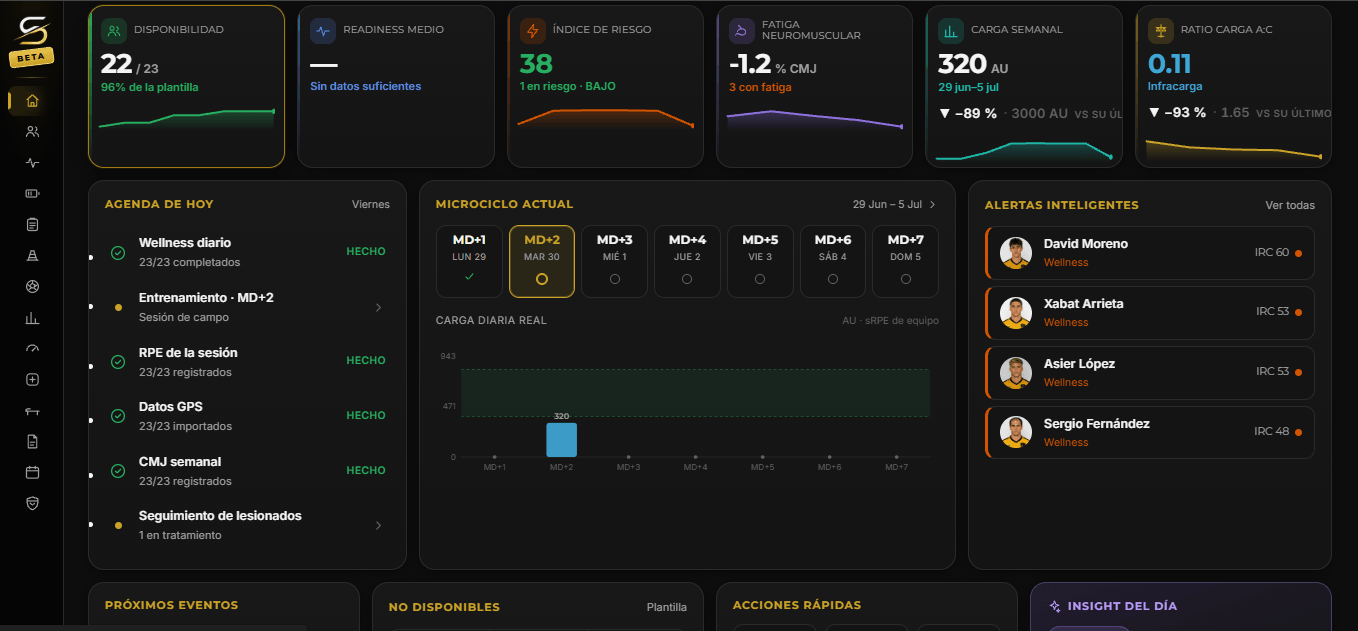Click the Disponibilidad green sparkline
Viewport: 1358px width, 631px height.
coord(187,118)
